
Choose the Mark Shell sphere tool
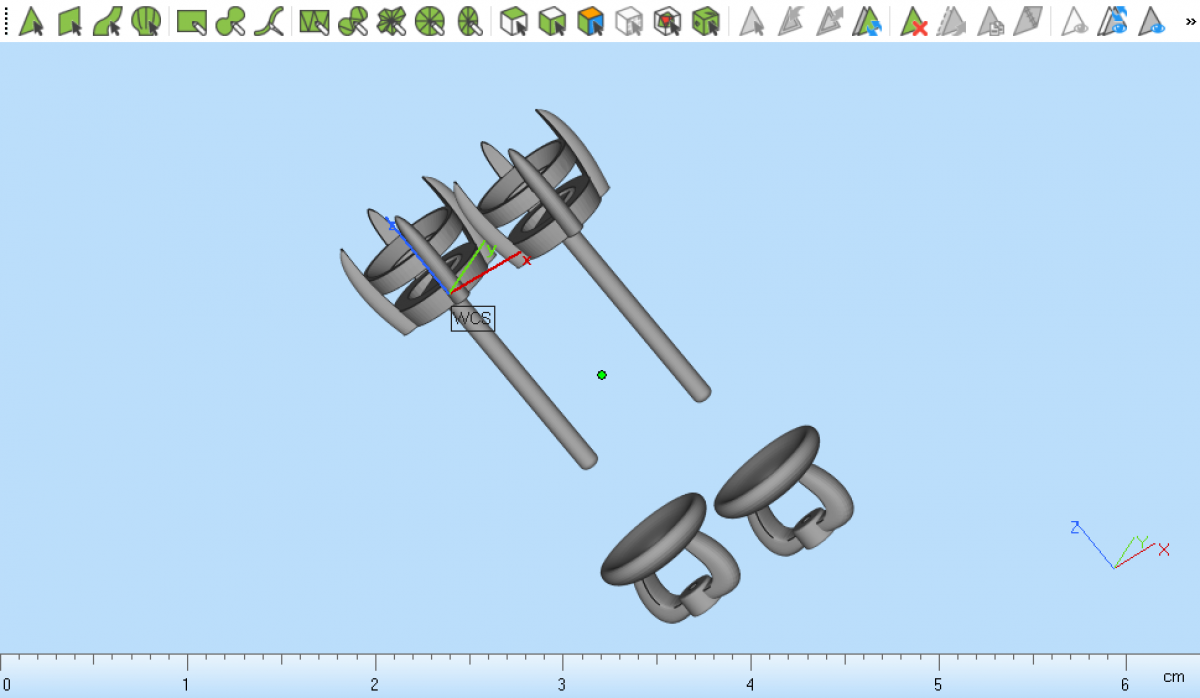(147, 21)
